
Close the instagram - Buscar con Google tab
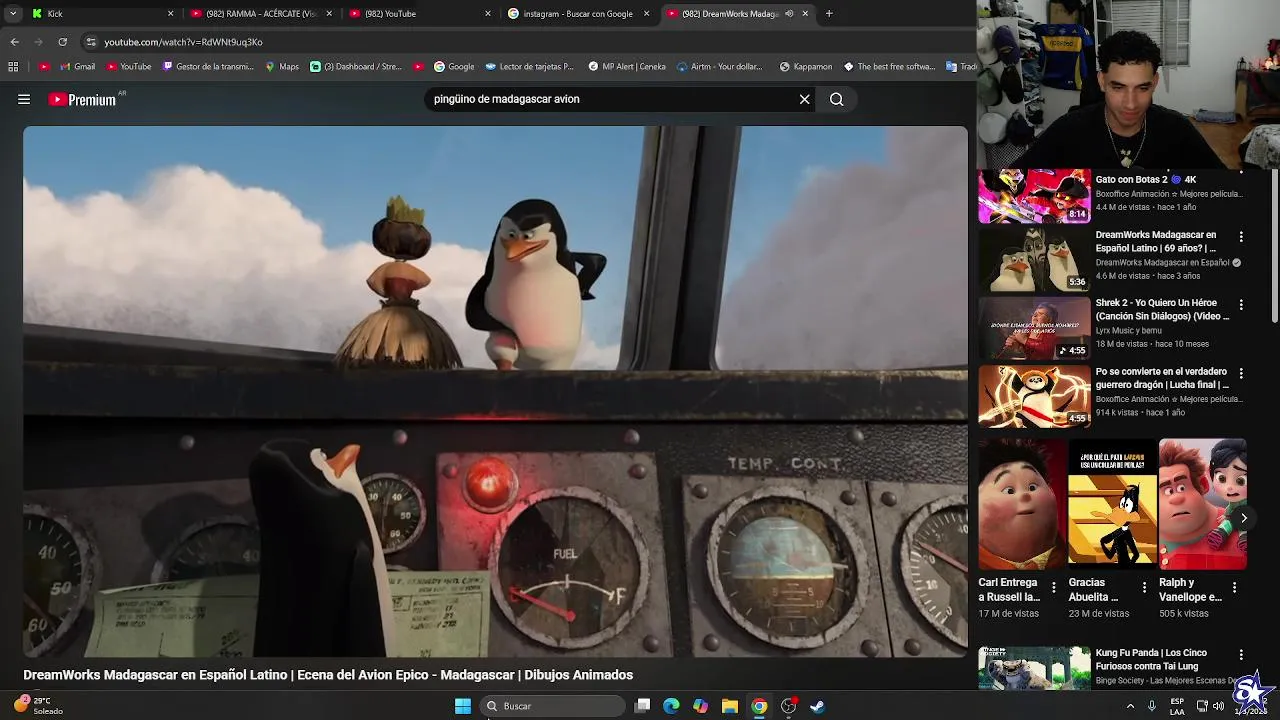[x=646, y=14]
